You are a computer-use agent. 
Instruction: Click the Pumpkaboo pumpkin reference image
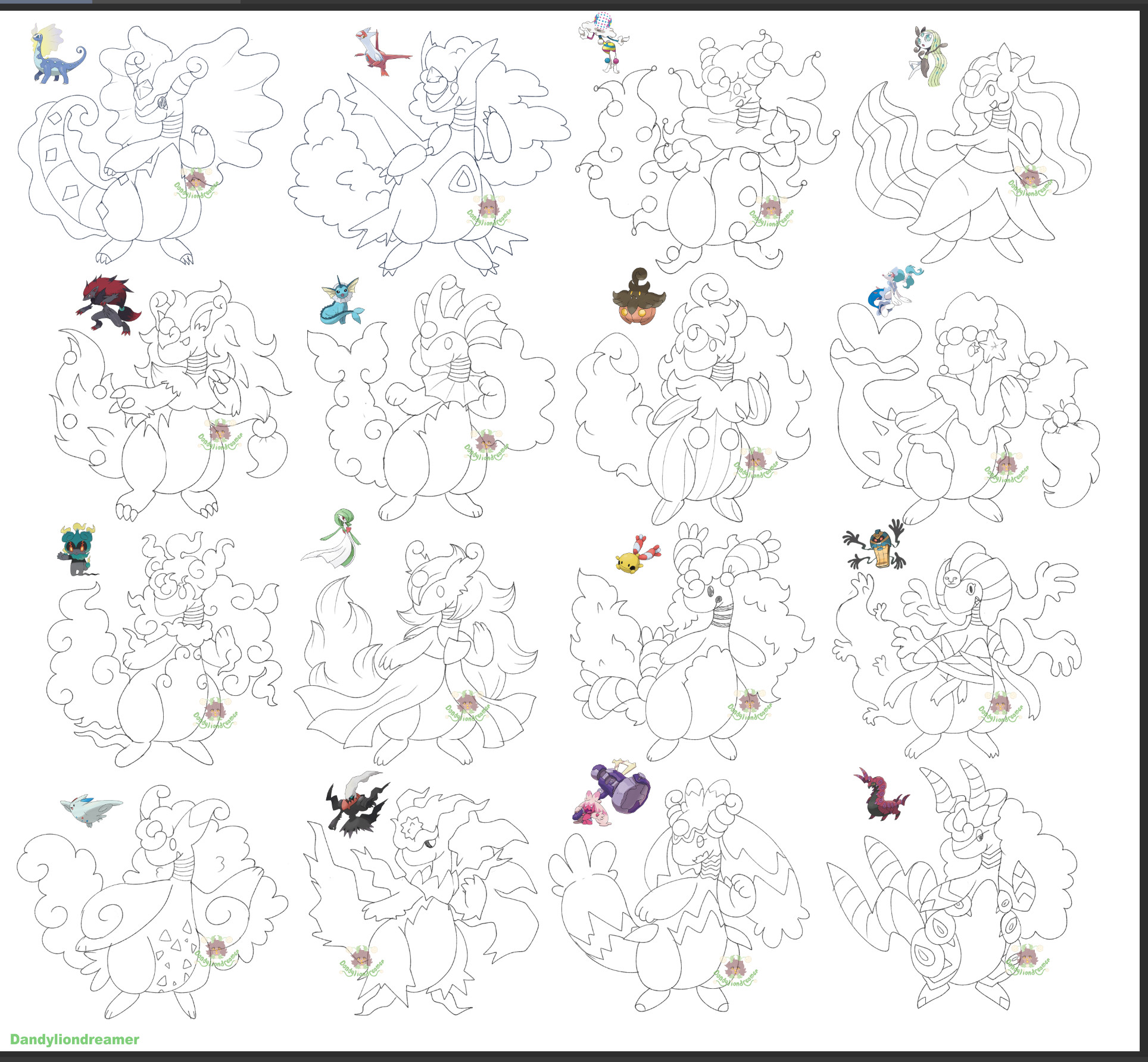(638, 296)
